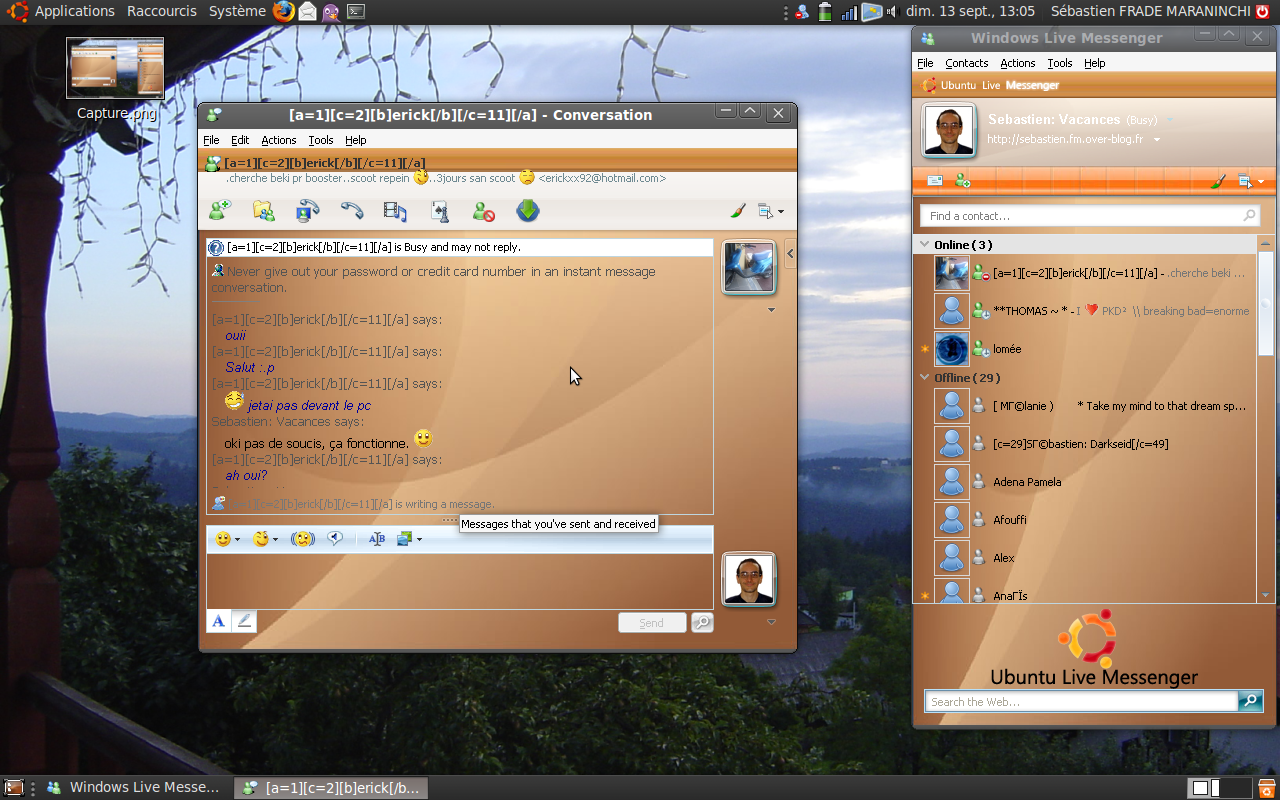Select the text font 'A' button
Screen dimensions: 1280x800
tap(219, 621)
